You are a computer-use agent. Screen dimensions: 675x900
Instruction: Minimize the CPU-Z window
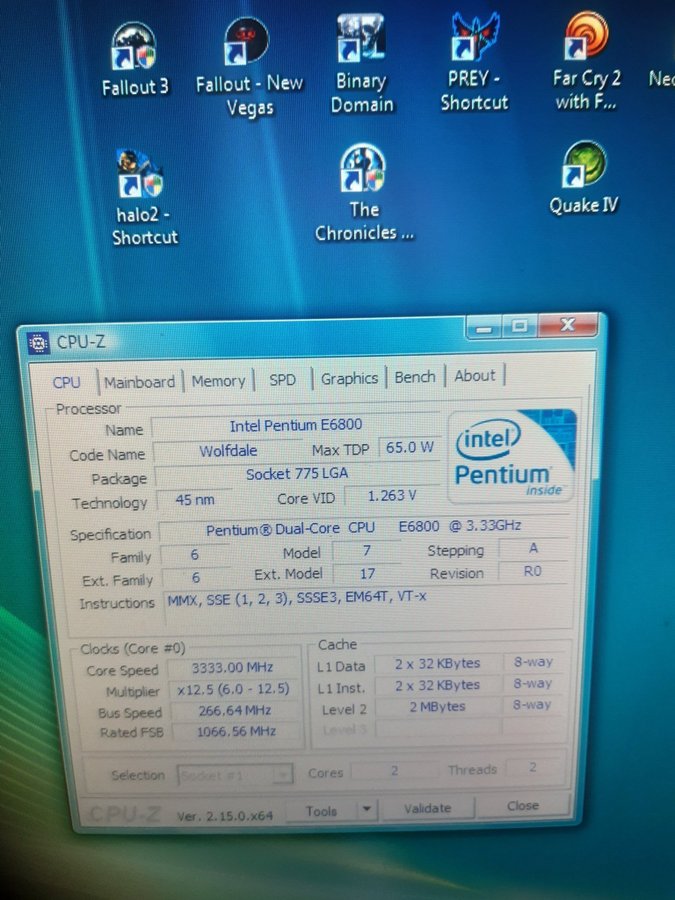click(484, 327)
